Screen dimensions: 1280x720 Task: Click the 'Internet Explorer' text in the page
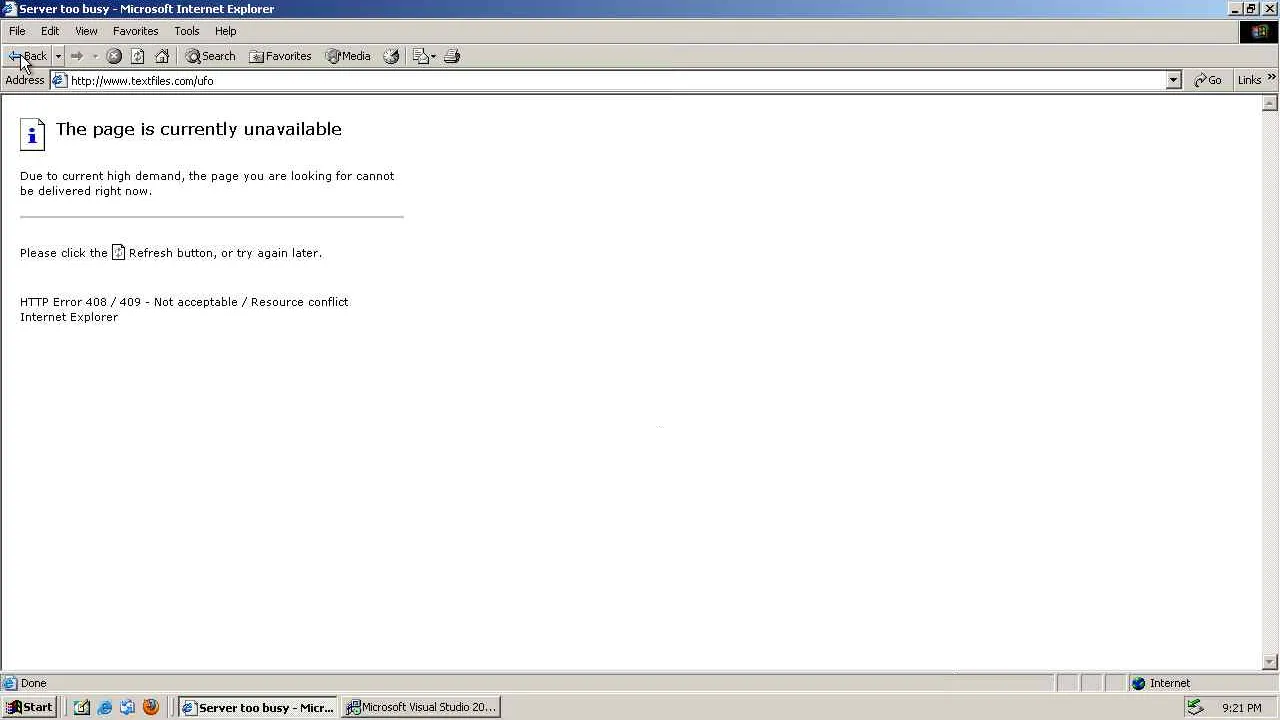click(x=69, y=317)
